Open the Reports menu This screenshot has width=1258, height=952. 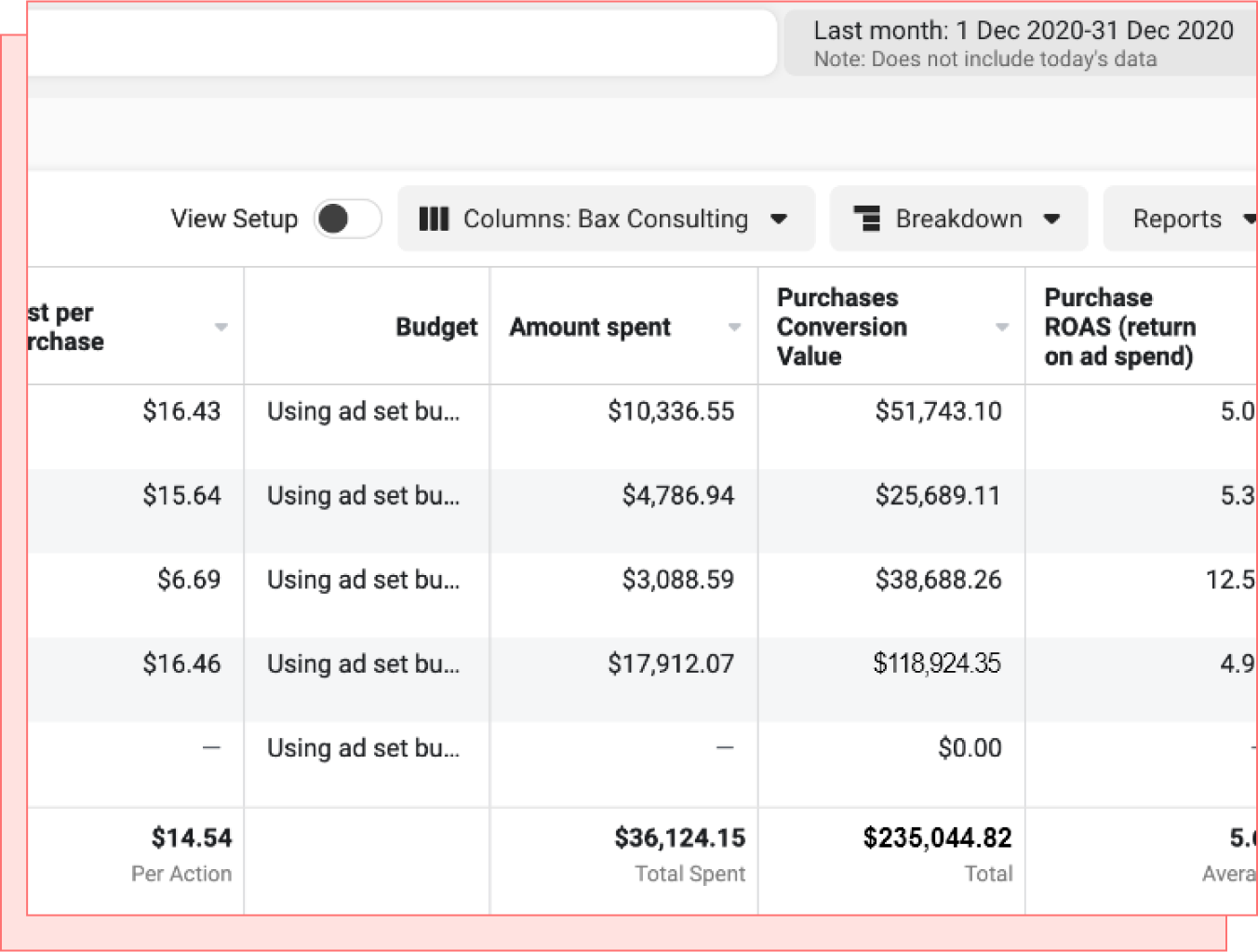tap(1180, 219)
